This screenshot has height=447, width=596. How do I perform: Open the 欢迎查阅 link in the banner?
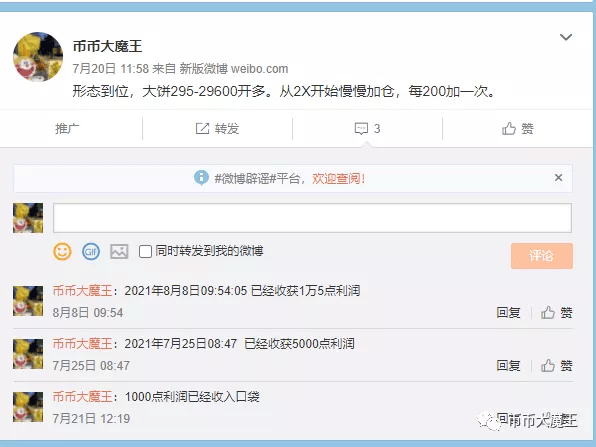click(x=339, y=178)
